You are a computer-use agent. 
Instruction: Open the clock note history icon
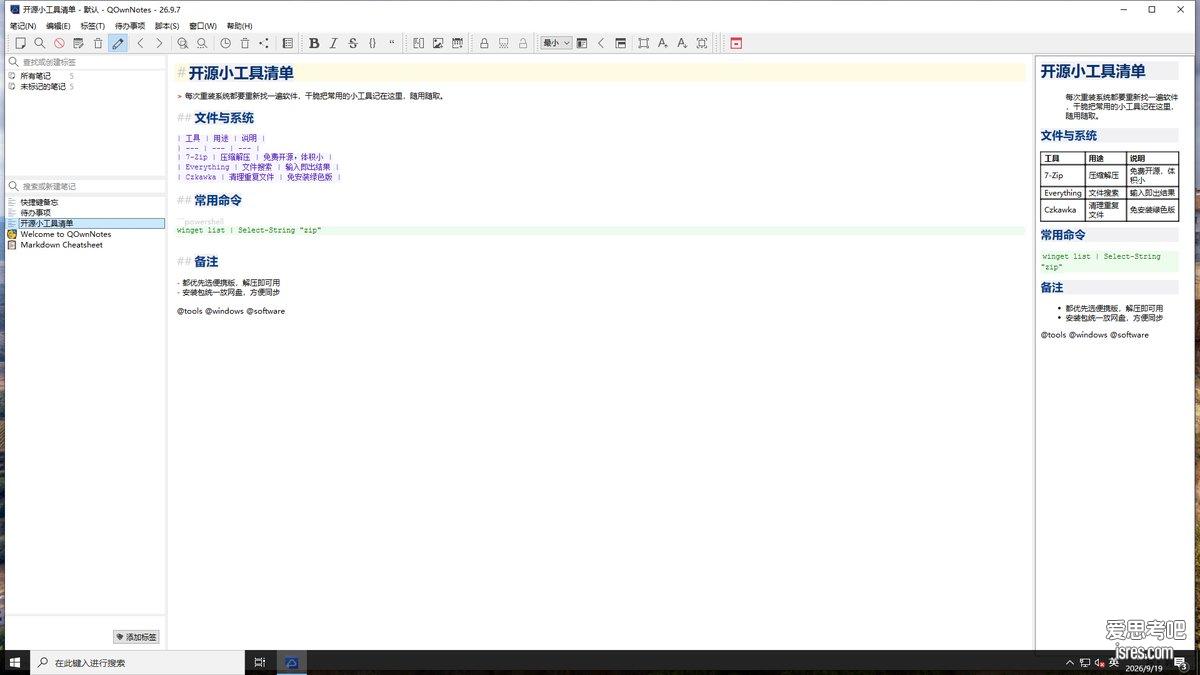coord(225,43)
